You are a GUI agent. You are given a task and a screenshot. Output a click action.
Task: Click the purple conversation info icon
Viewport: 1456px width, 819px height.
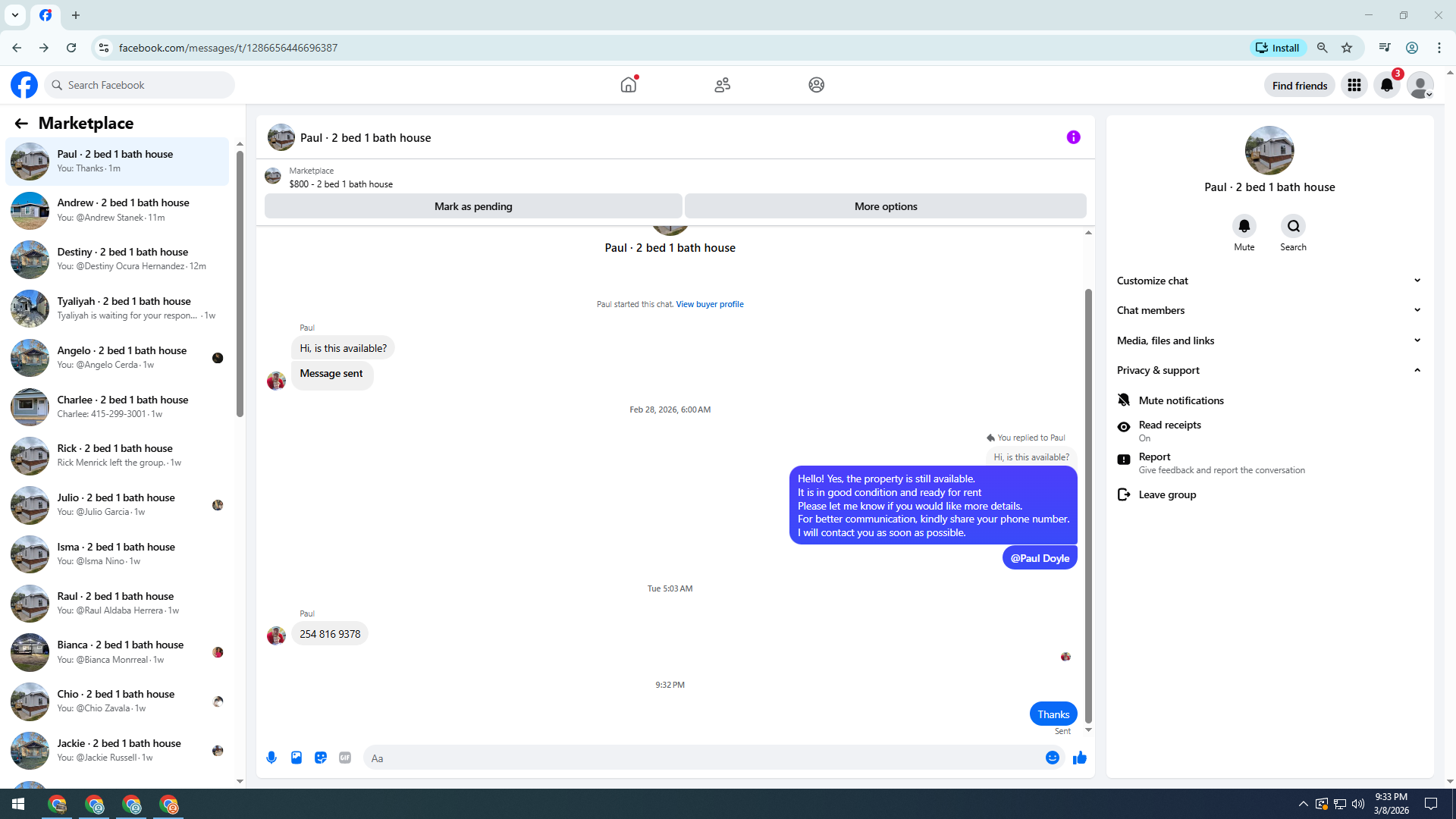(x=1073, y=137)
